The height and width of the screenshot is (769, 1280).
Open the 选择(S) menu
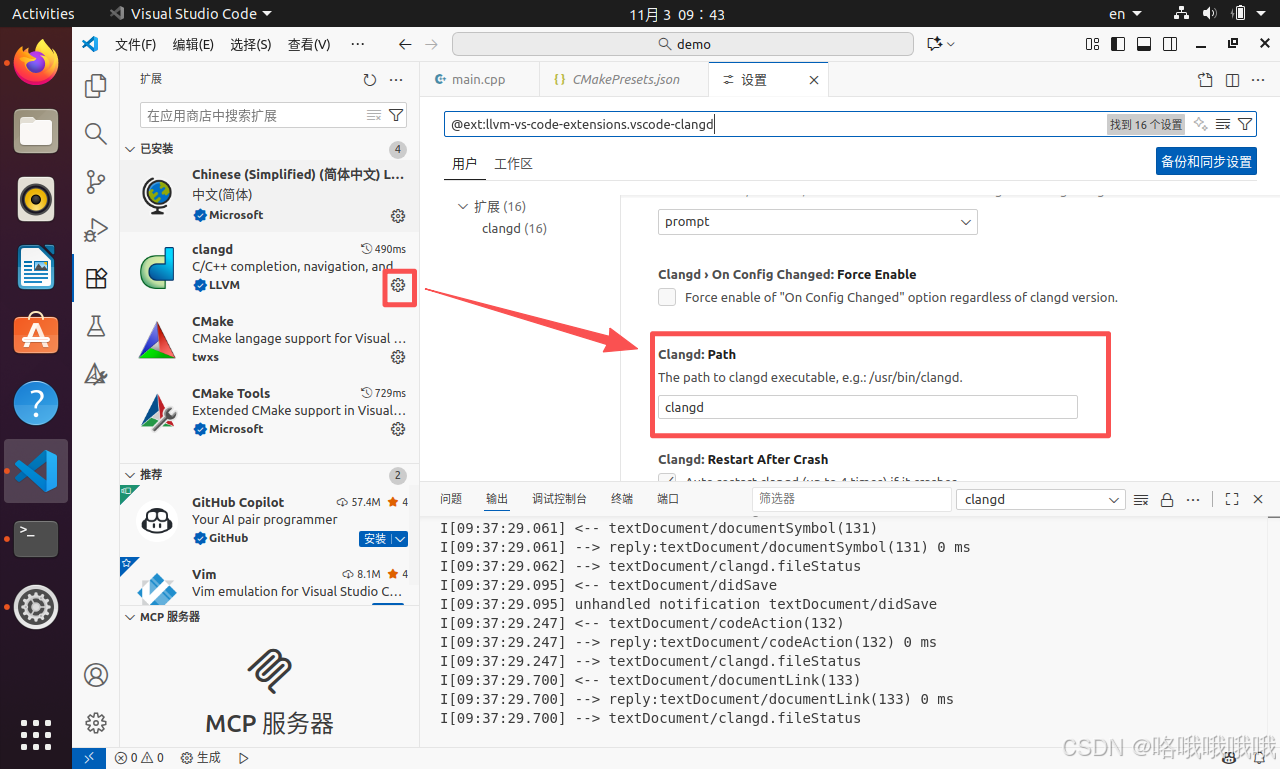pyautogui.click(x=251, y=44)
